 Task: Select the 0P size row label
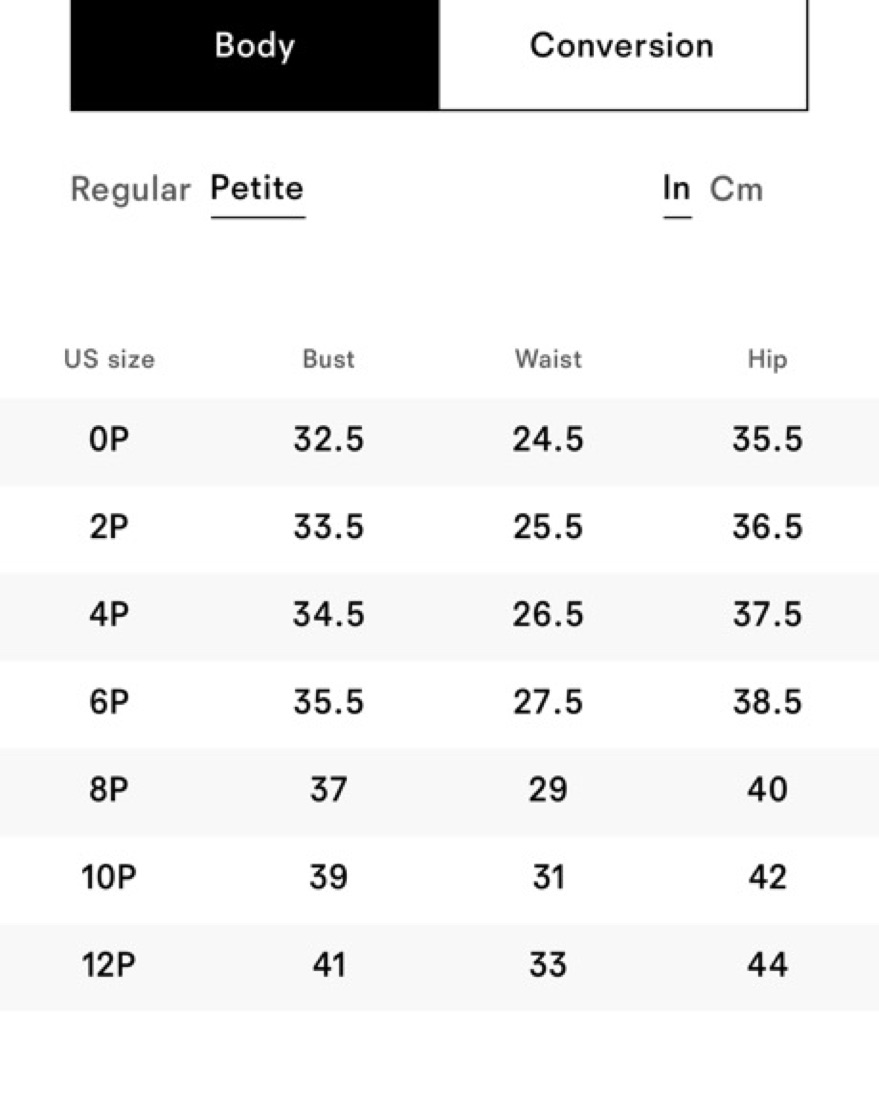point(109,440)
